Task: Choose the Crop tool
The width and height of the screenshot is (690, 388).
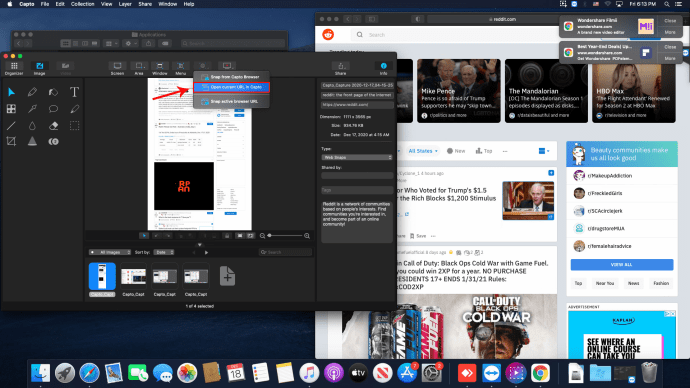Action: click(x=11, y=141)
